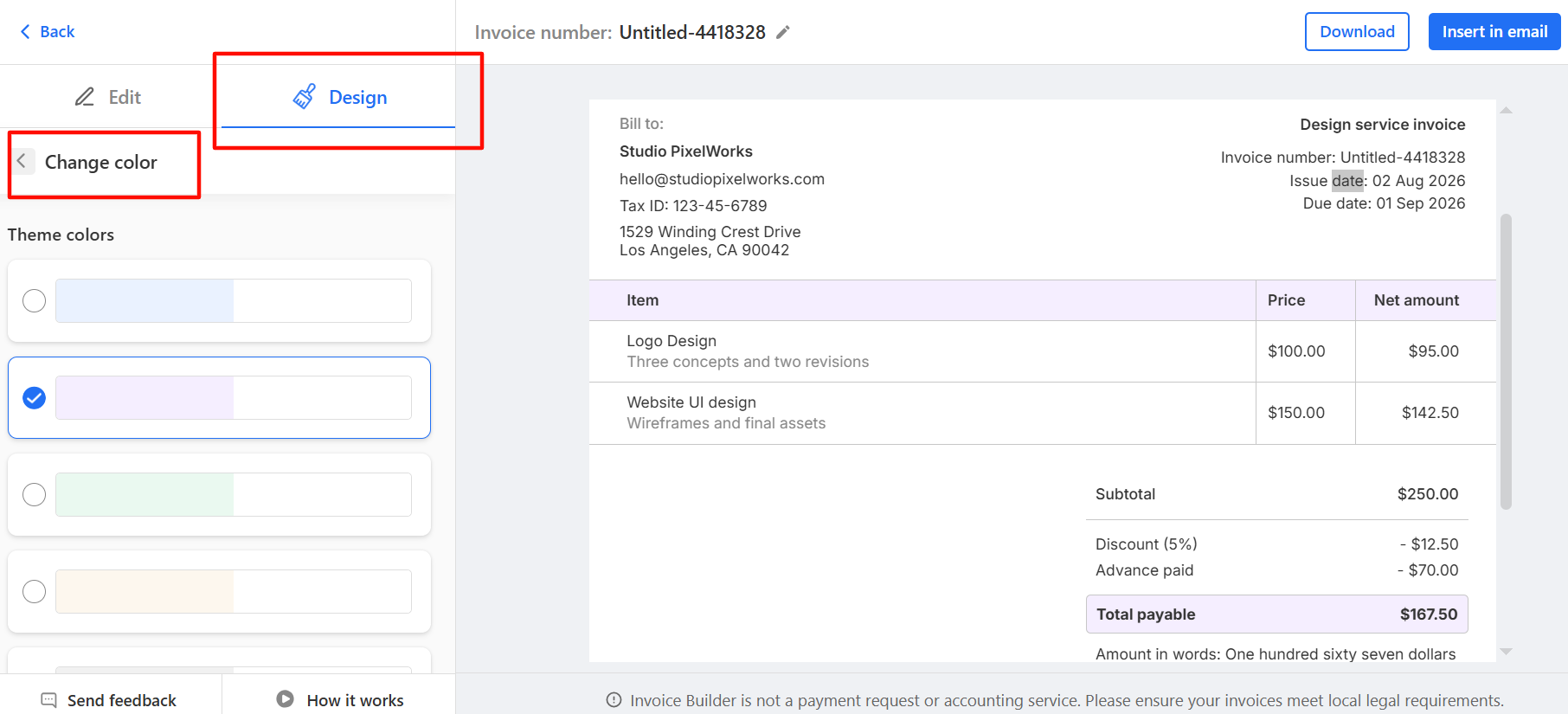Click the Change color heading
Screen dimensions: 1568x714
(x=100, y=162)
